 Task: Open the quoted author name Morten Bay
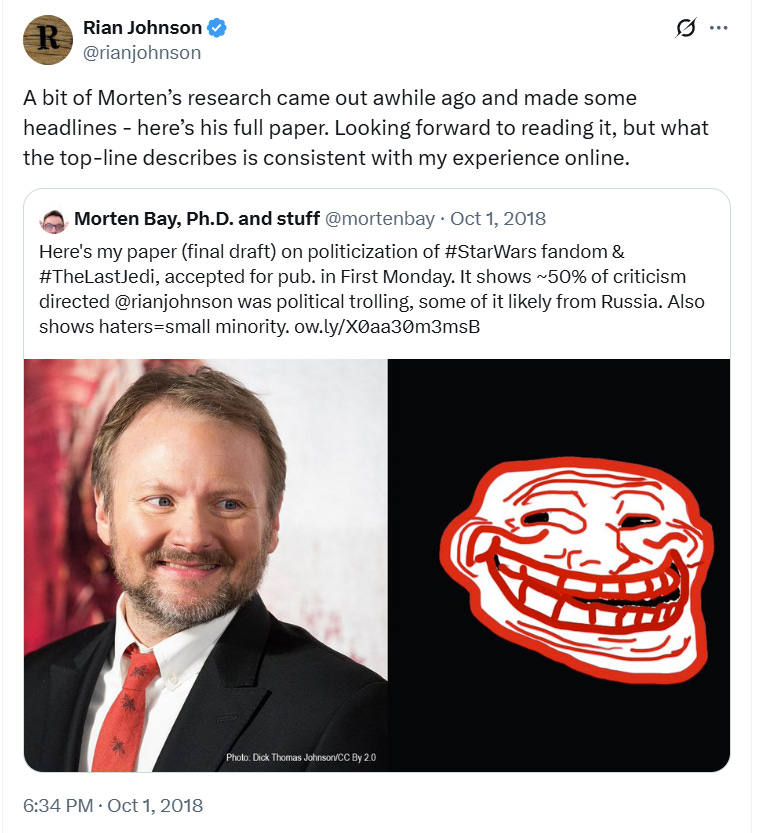[197, 219]
